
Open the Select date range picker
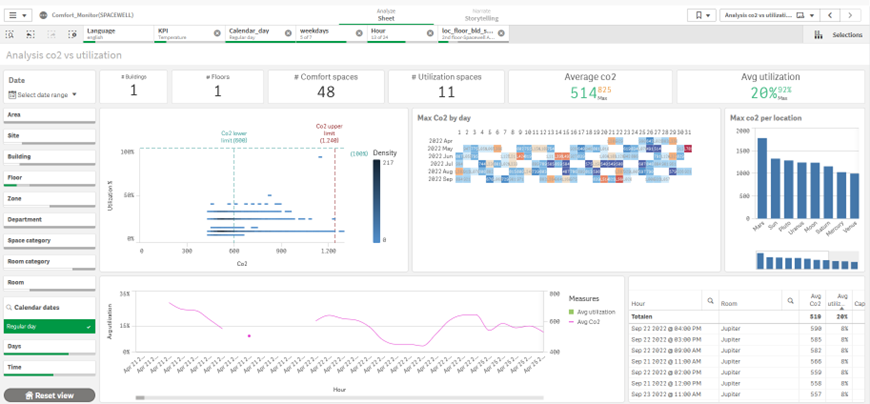(x=43, y=95)
